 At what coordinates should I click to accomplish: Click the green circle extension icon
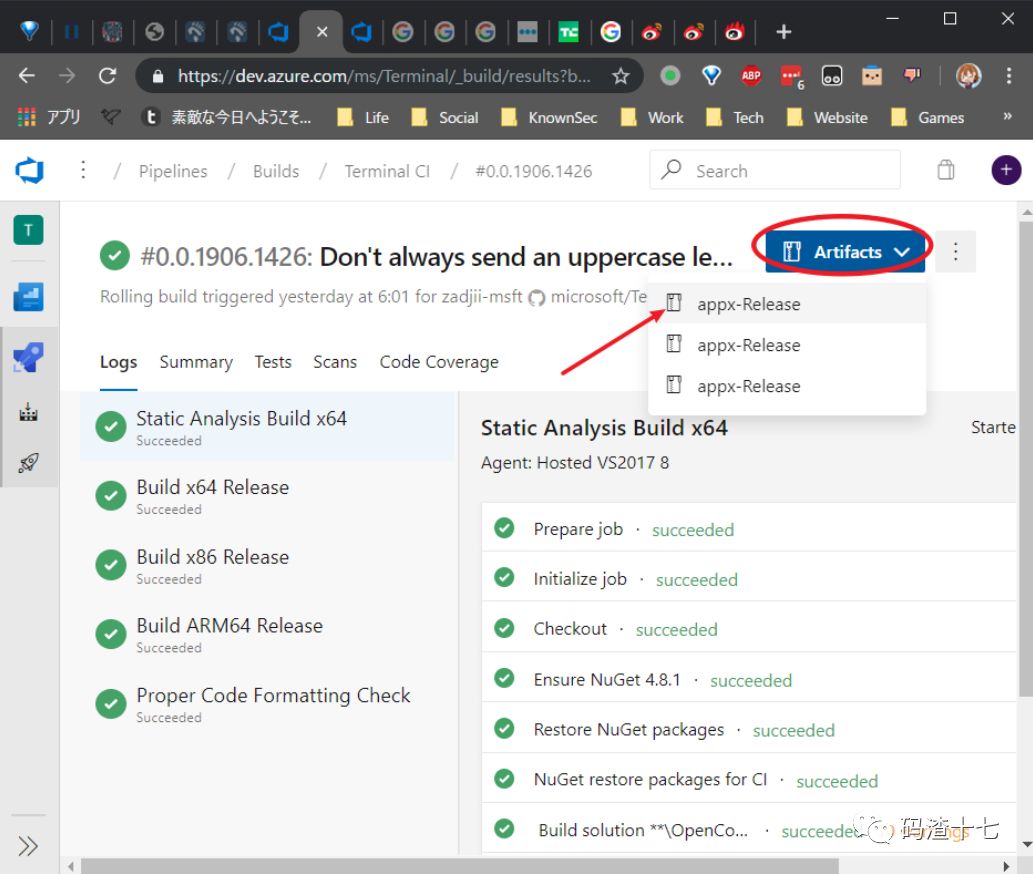click(x=670, y=76)
